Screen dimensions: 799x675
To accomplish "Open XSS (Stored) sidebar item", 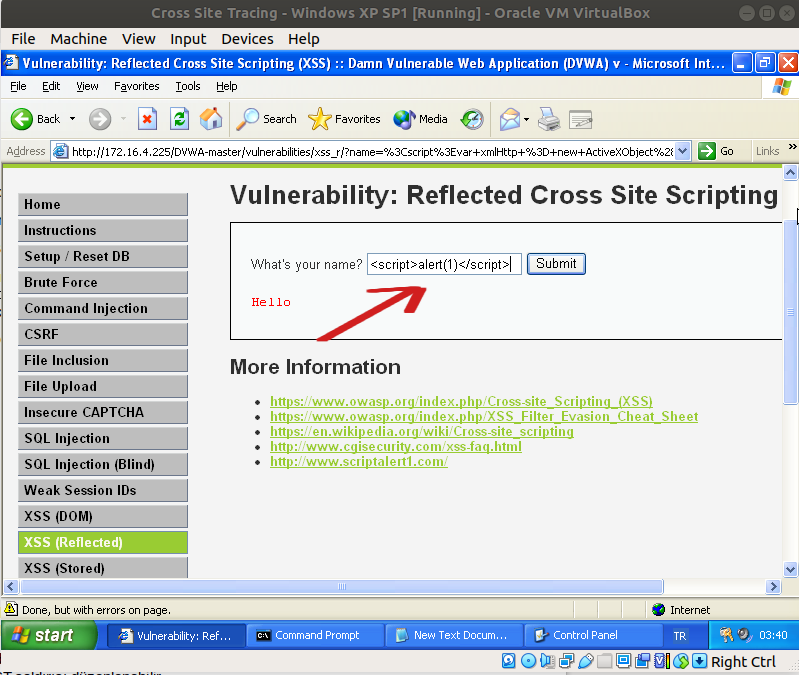I will [103, 568].
